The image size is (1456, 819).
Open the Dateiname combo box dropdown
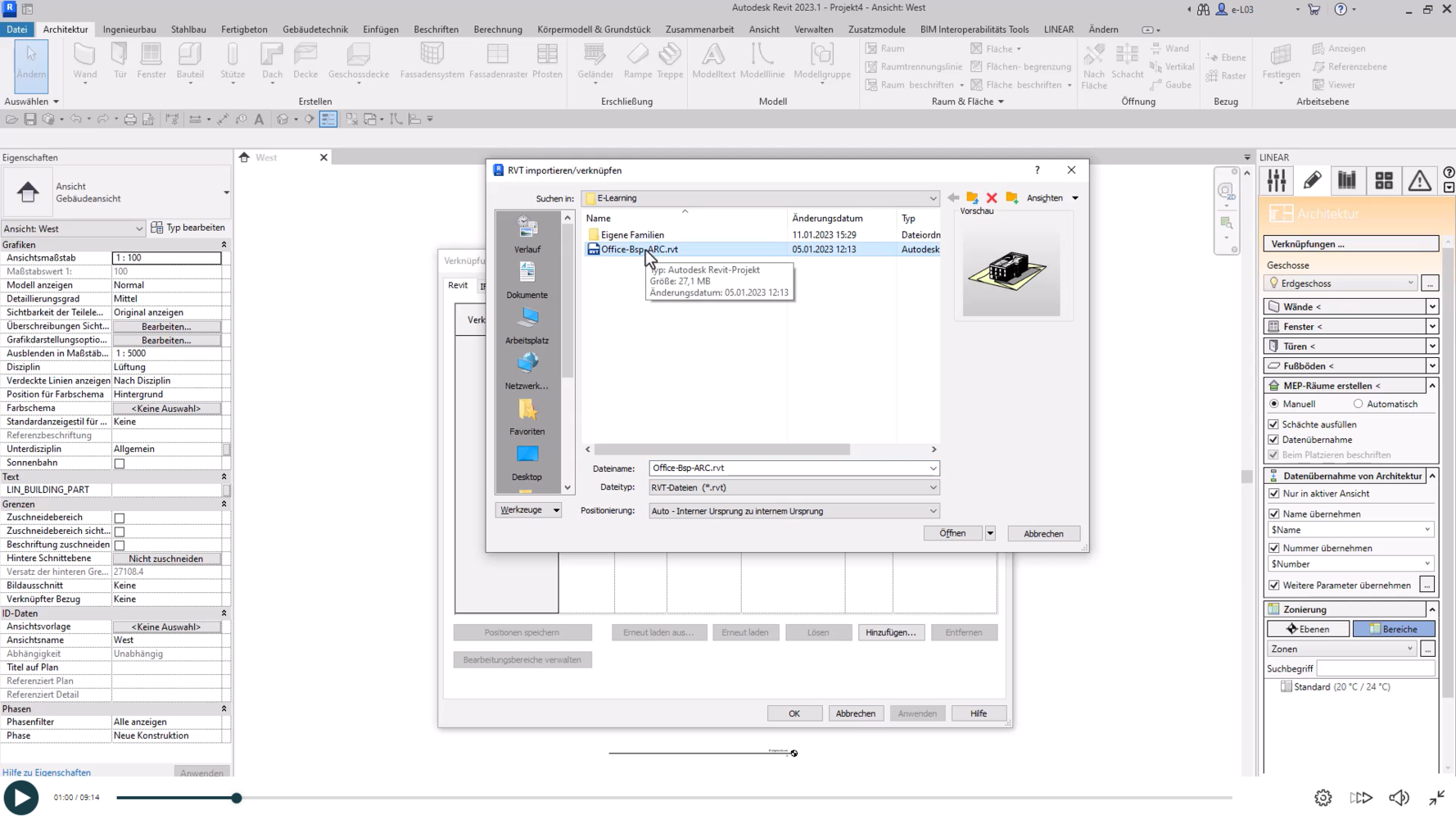click(932, 468)
